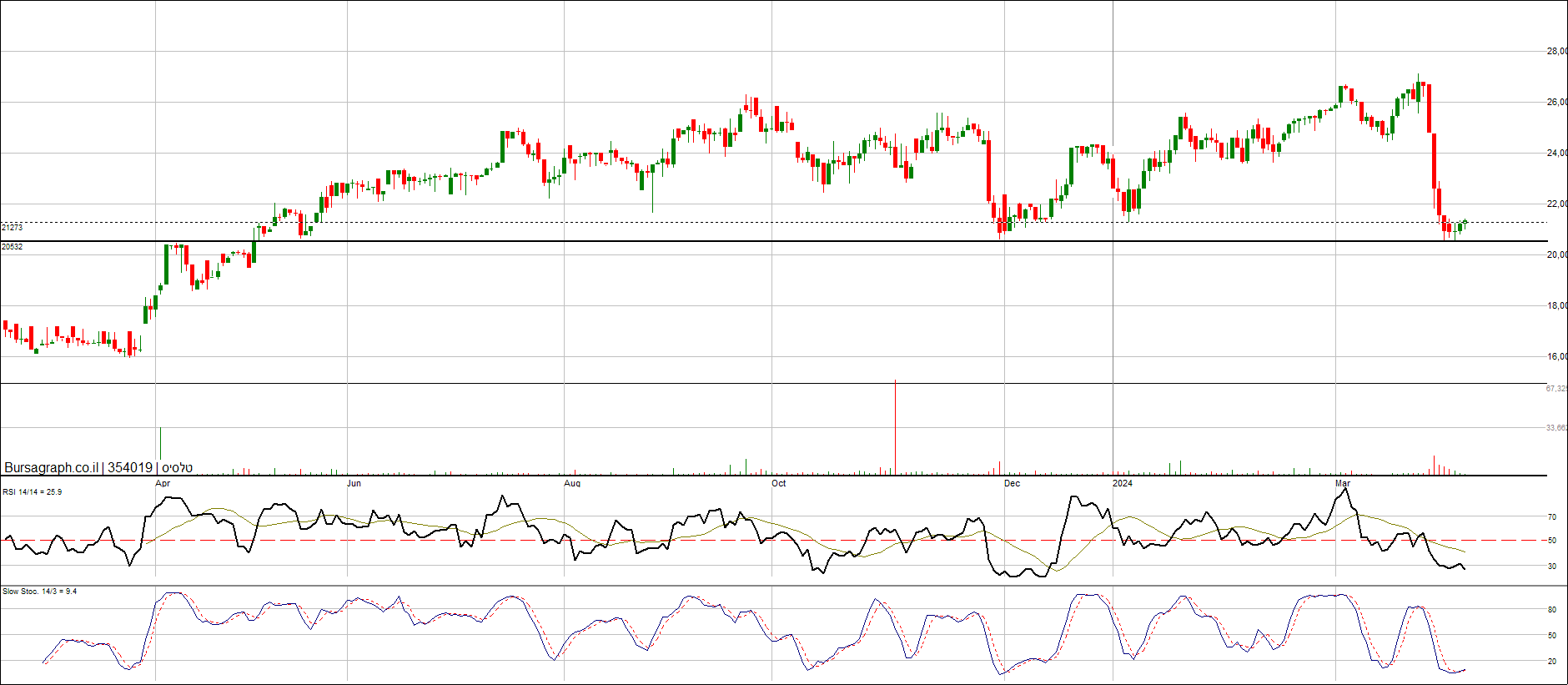Click the stochastic 20 level label

[1552, 662]
